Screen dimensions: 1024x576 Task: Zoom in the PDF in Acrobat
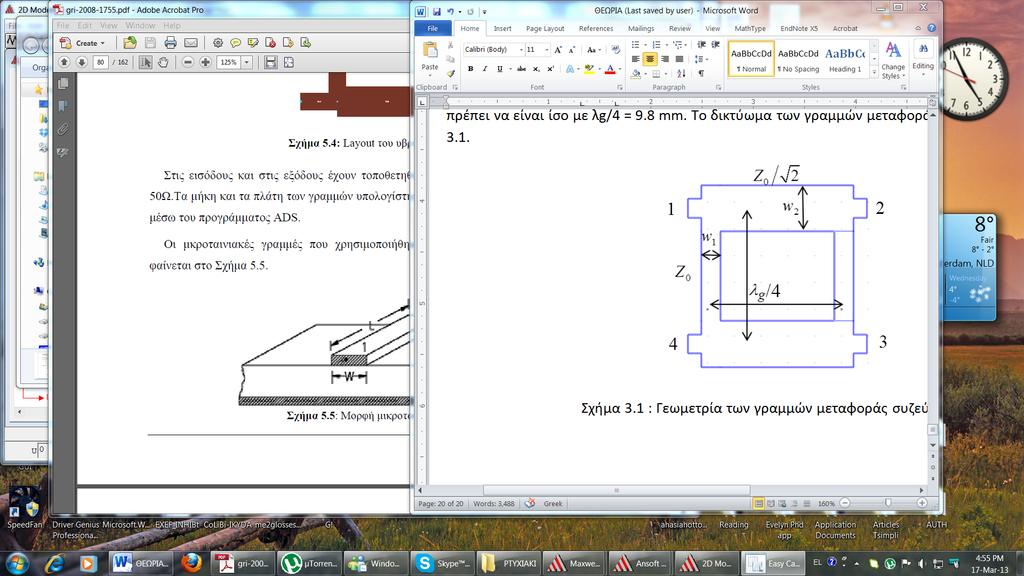point(205,62)
